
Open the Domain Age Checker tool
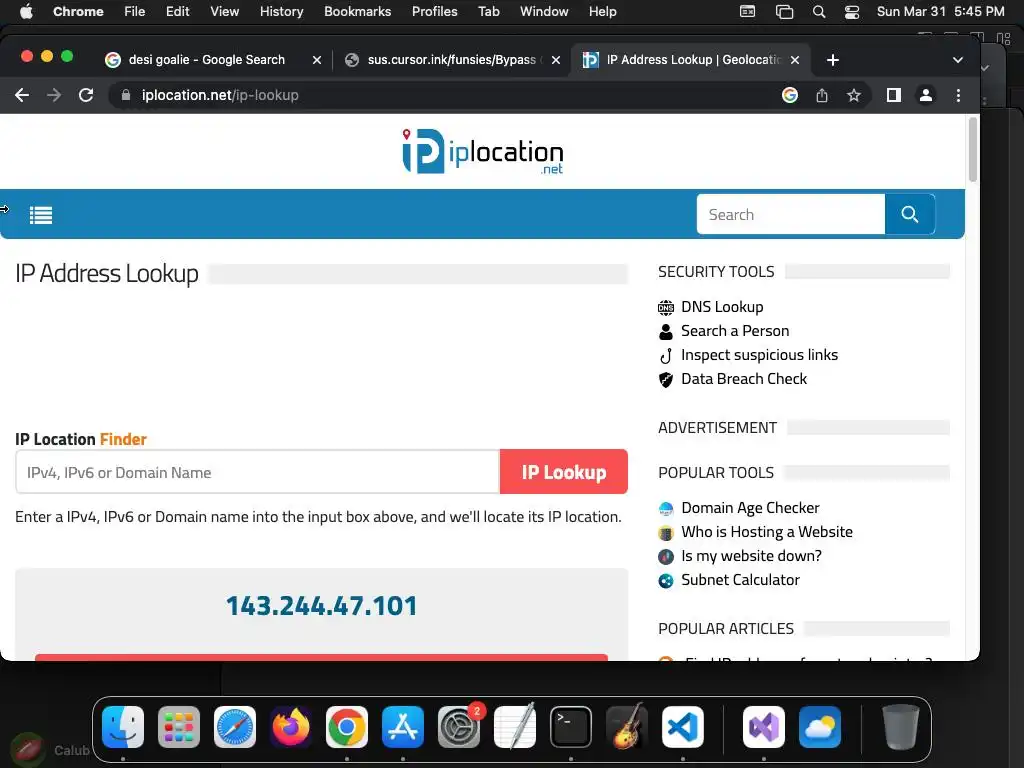coord(750,508)
